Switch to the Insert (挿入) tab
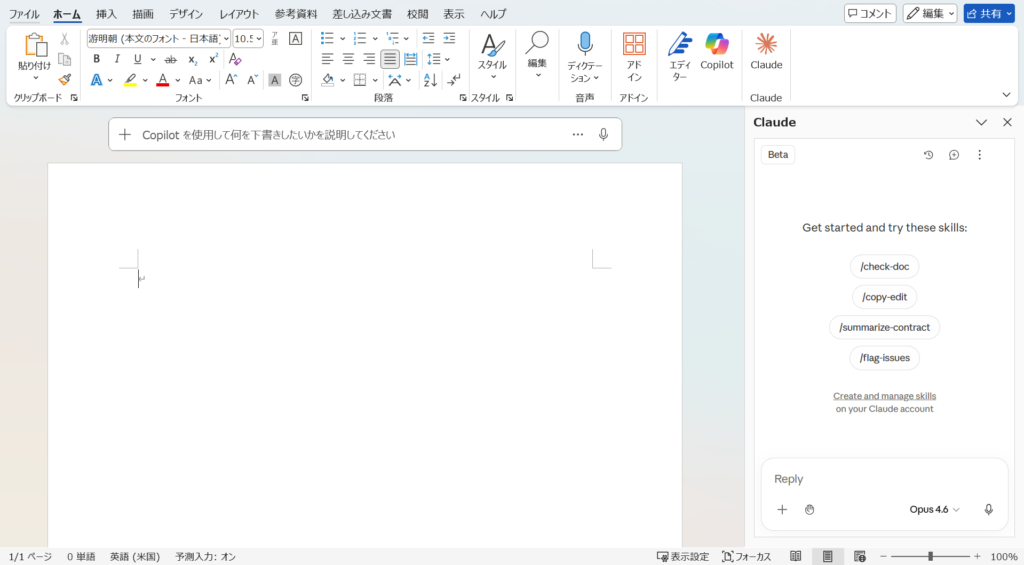Image resolution: width=1024 pixels, height=565 pixels. (106, 14)
